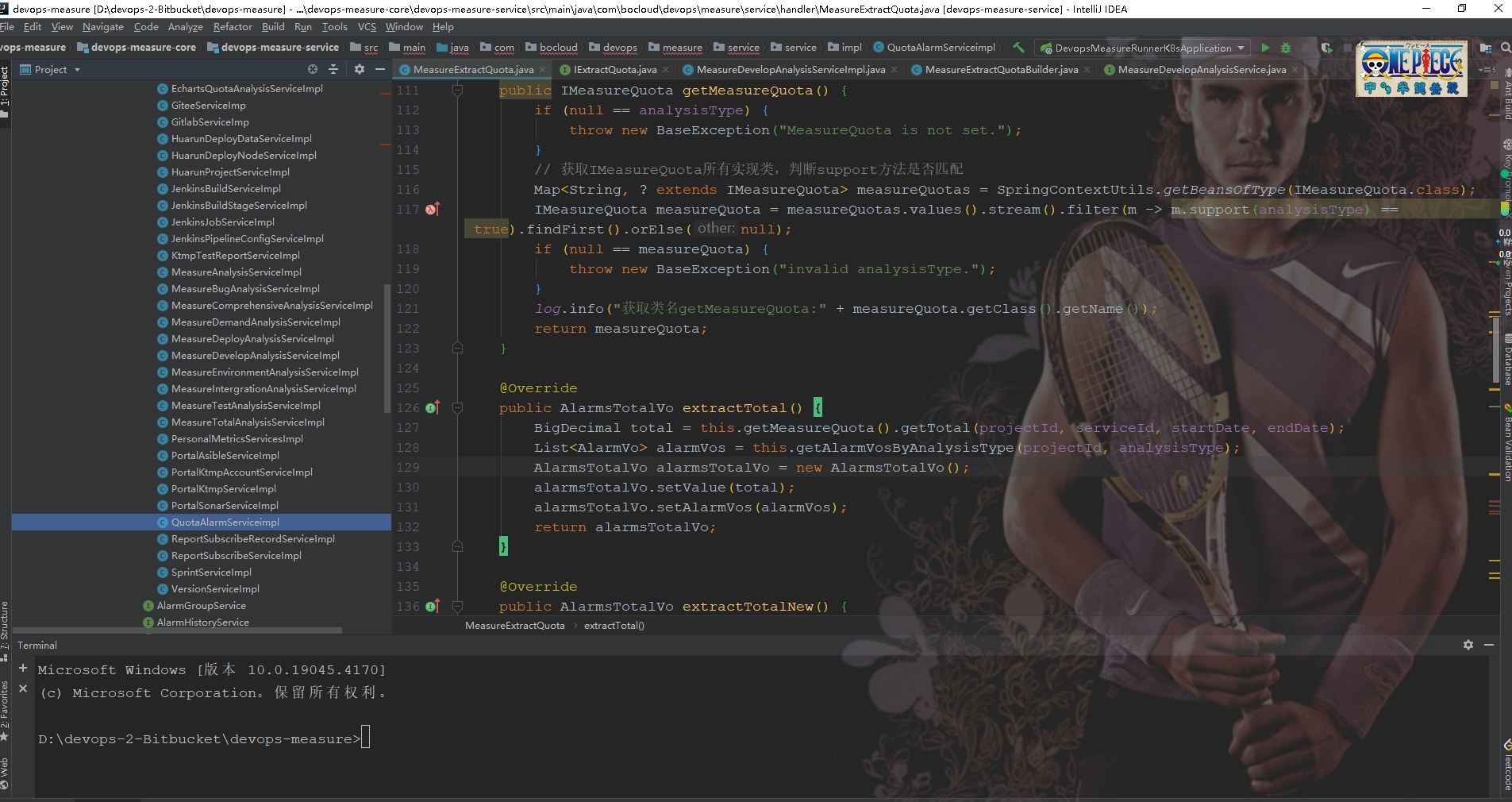Click the MeasureExtractQuota editor breadcrumb
Image resolution: width=1512 pixels, height=802 pixels.
pos(515,626)
